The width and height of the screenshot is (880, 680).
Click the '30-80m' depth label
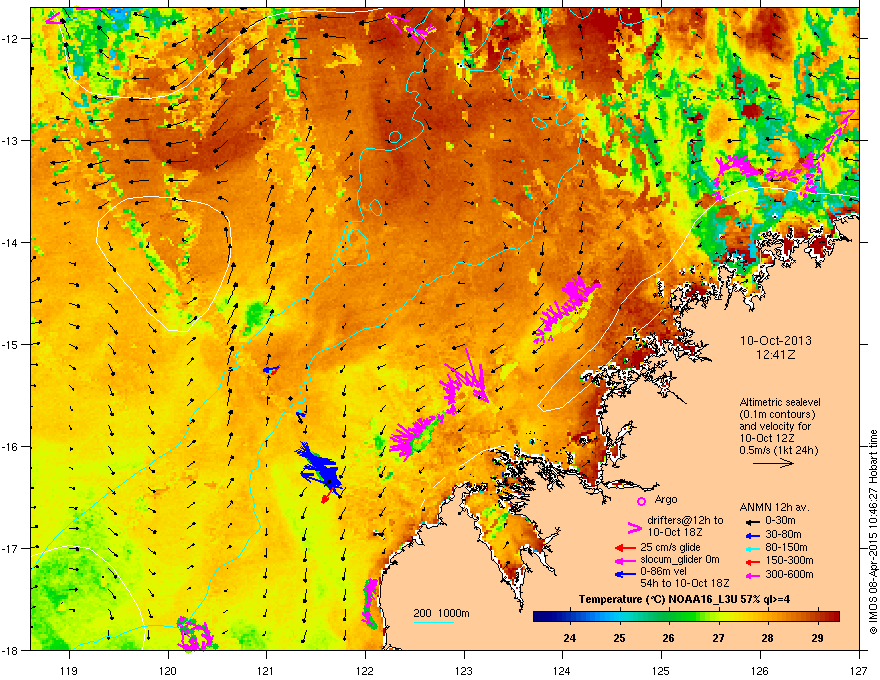tap(783, 535)
